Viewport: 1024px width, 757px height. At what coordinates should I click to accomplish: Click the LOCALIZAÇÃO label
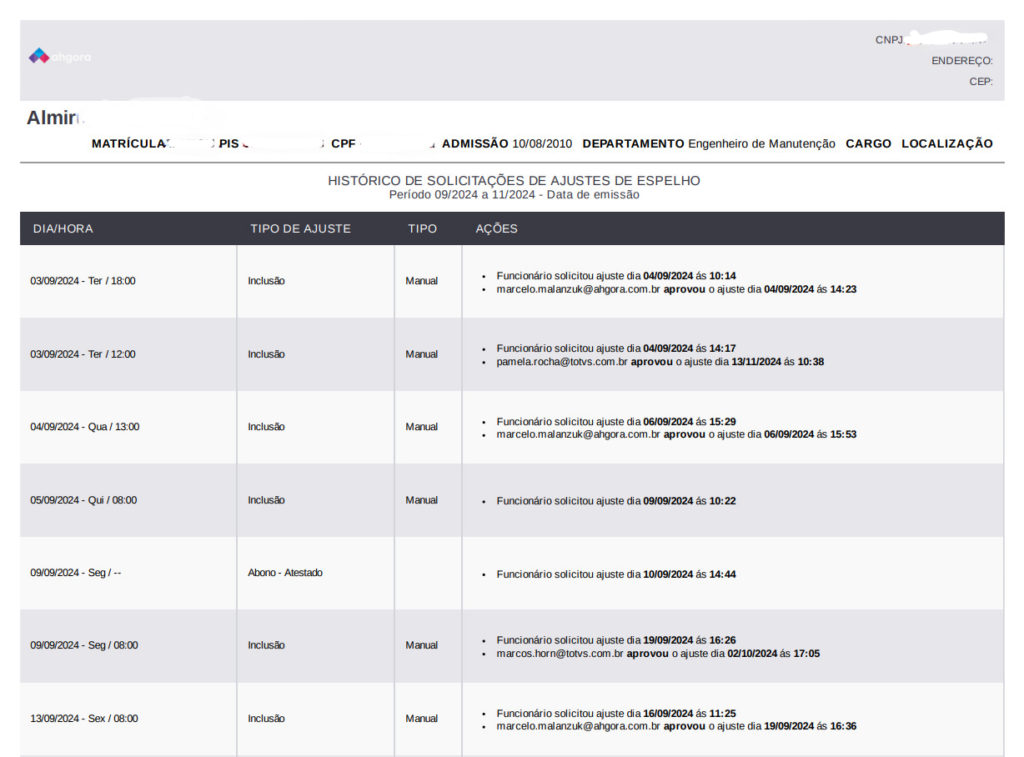point(946,144)
